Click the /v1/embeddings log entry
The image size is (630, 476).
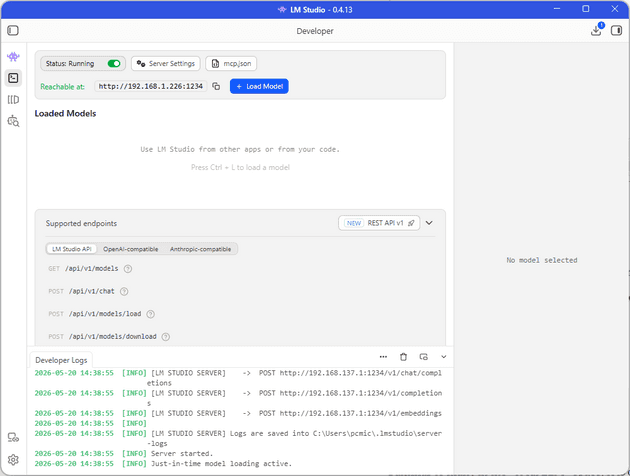point(238,413)
